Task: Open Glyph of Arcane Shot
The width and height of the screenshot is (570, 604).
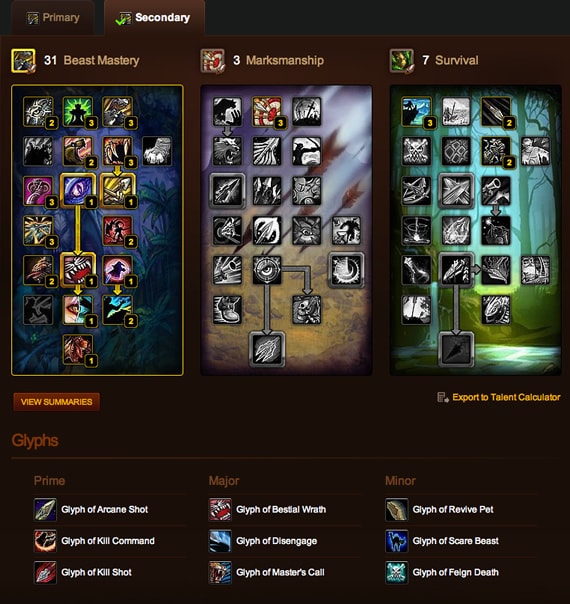Action: tap(104, 509)
